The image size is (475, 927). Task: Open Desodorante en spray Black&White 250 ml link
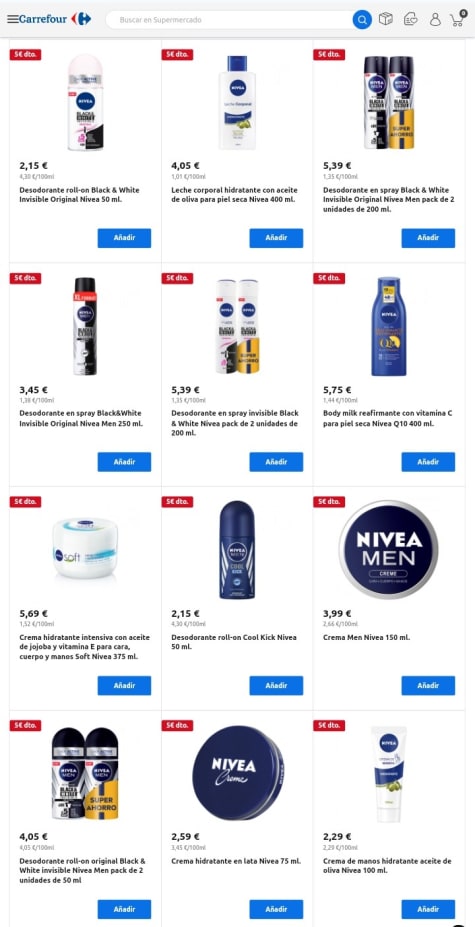click(x=81, y=418)
